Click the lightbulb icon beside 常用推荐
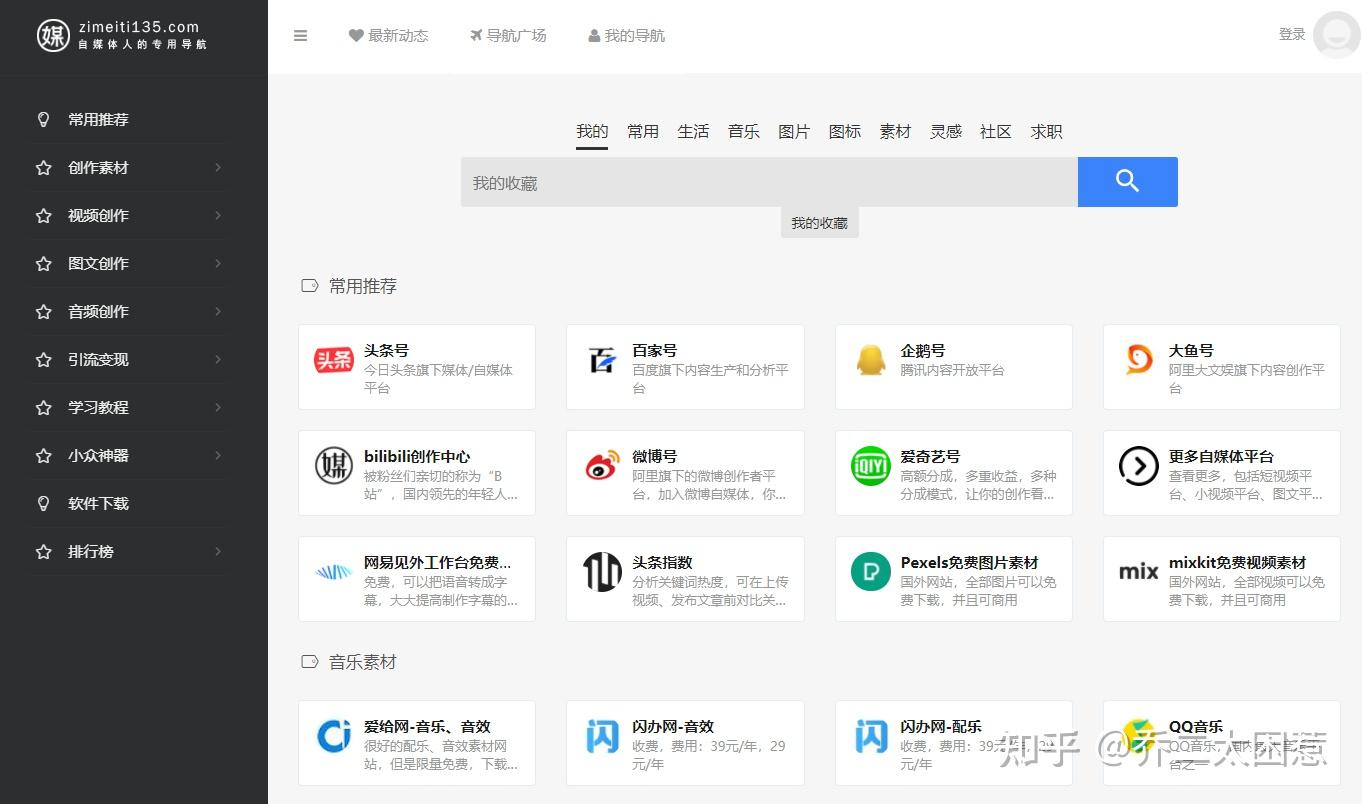This screenshot has width=1362, height=804. pyautogui.click(x=43, y=119)
